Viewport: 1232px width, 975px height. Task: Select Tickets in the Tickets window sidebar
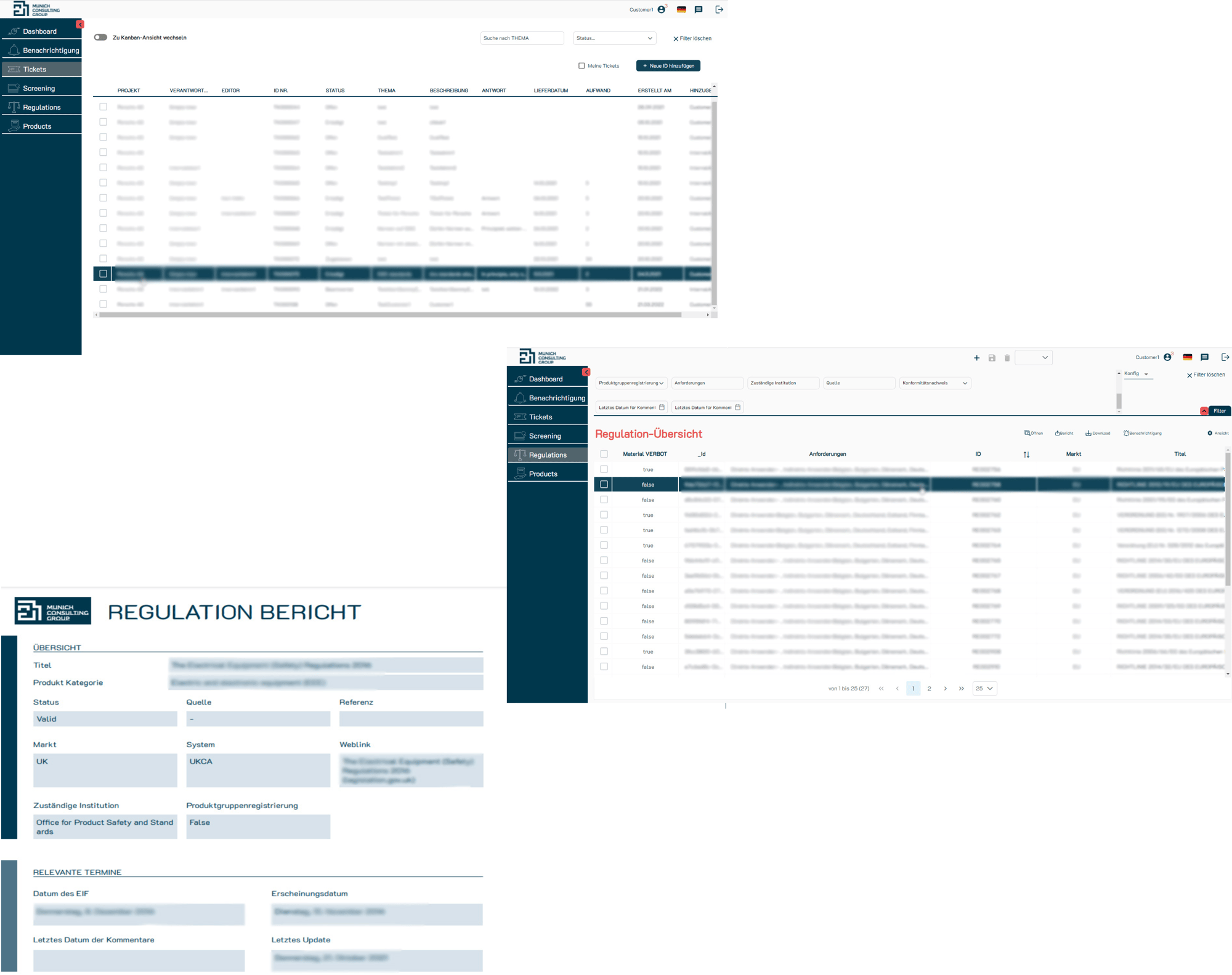click(x=41, y=70)
